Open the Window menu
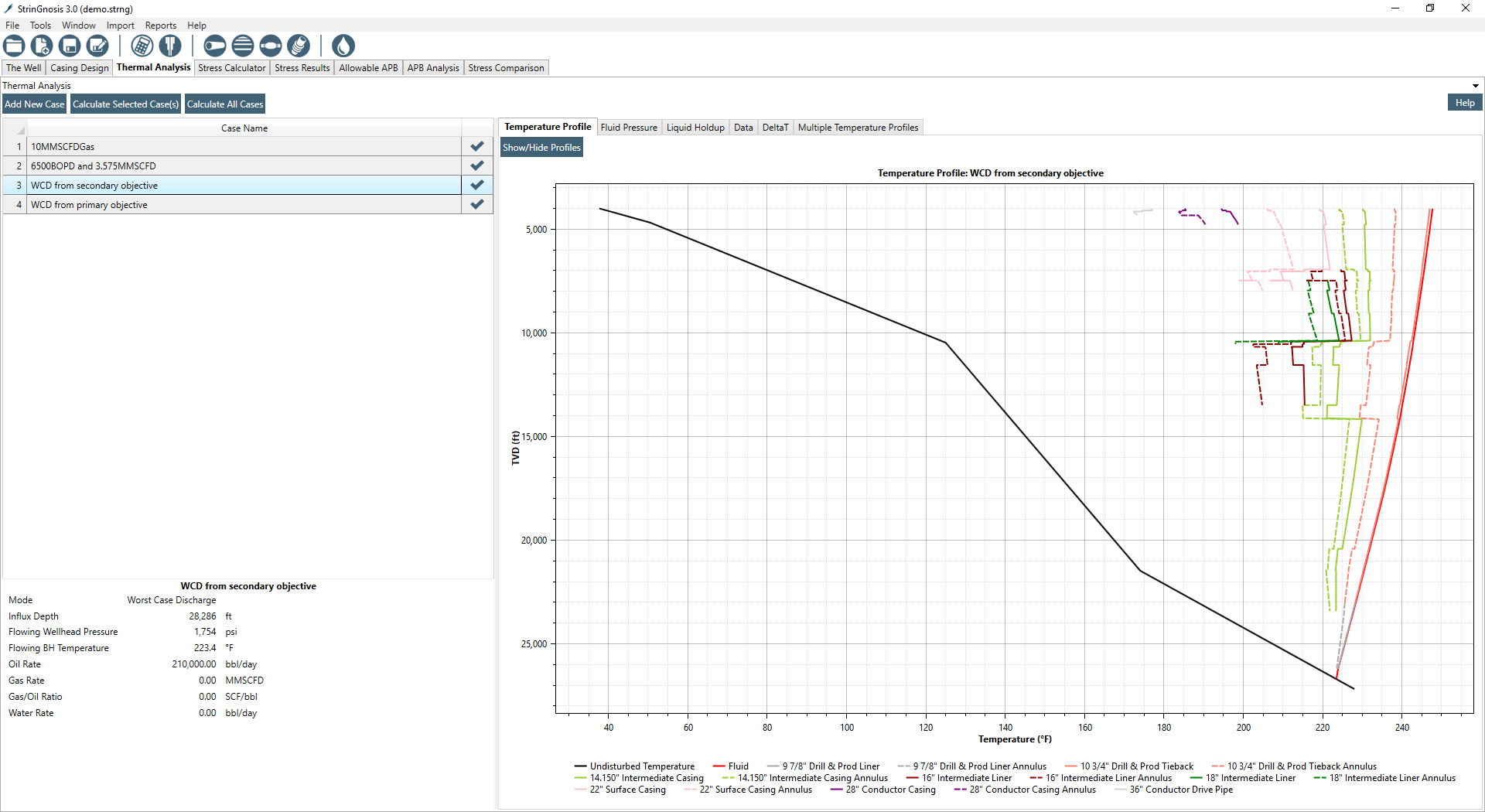The image size is (1485, 812). pyautogui.click(x=79, y=26)
